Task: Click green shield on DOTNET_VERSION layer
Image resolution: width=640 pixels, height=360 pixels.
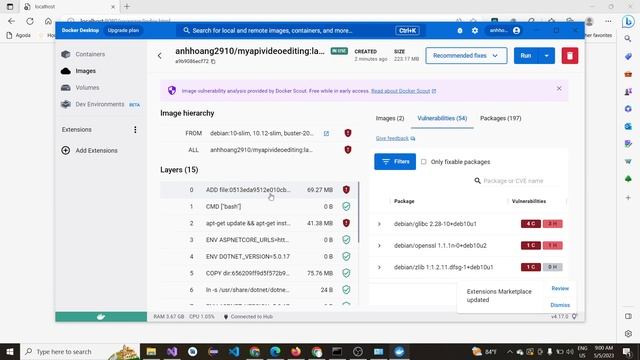Action: 346,257
